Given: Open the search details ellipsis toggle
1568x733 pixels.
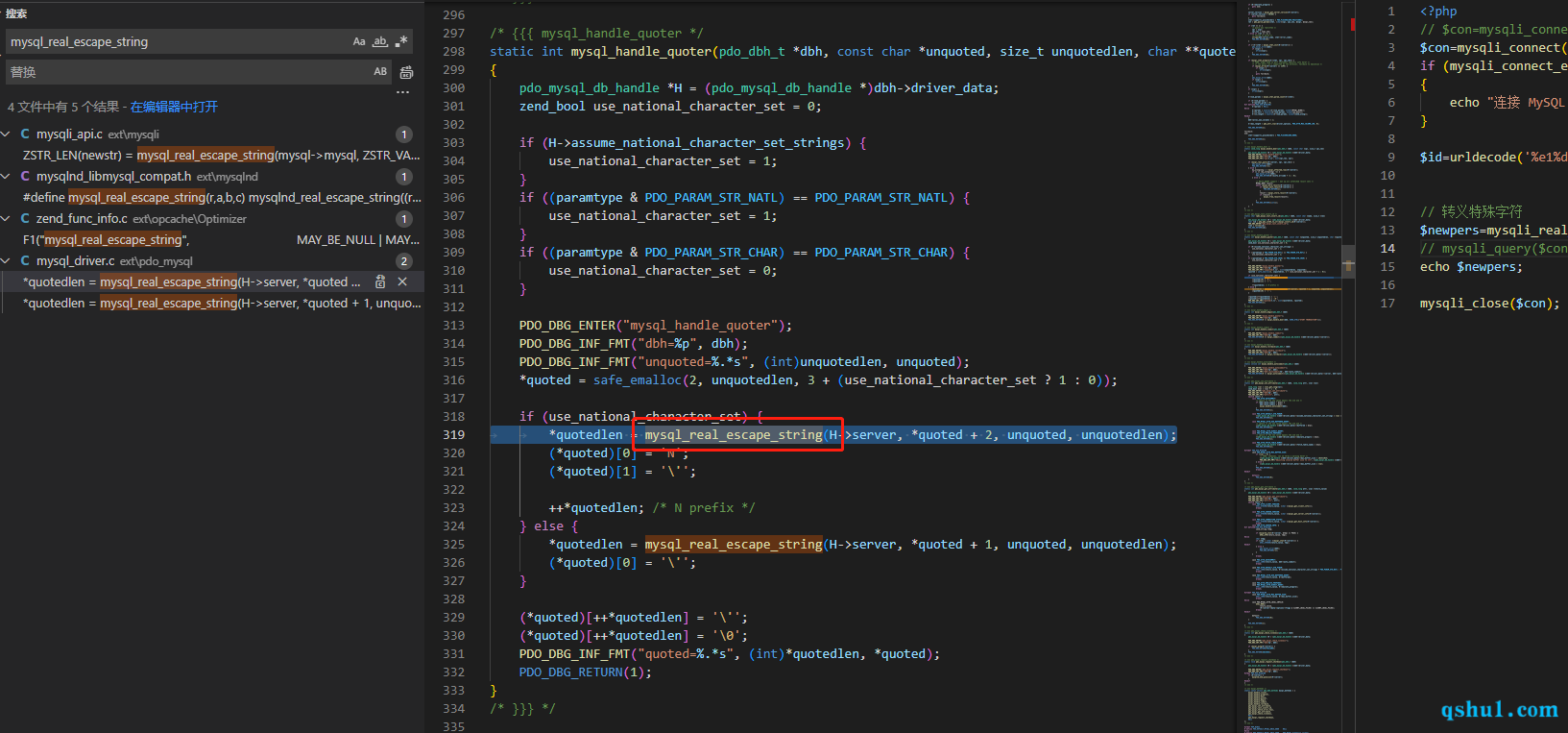Looking at the screenshot, I should click(x=402, y=92).
